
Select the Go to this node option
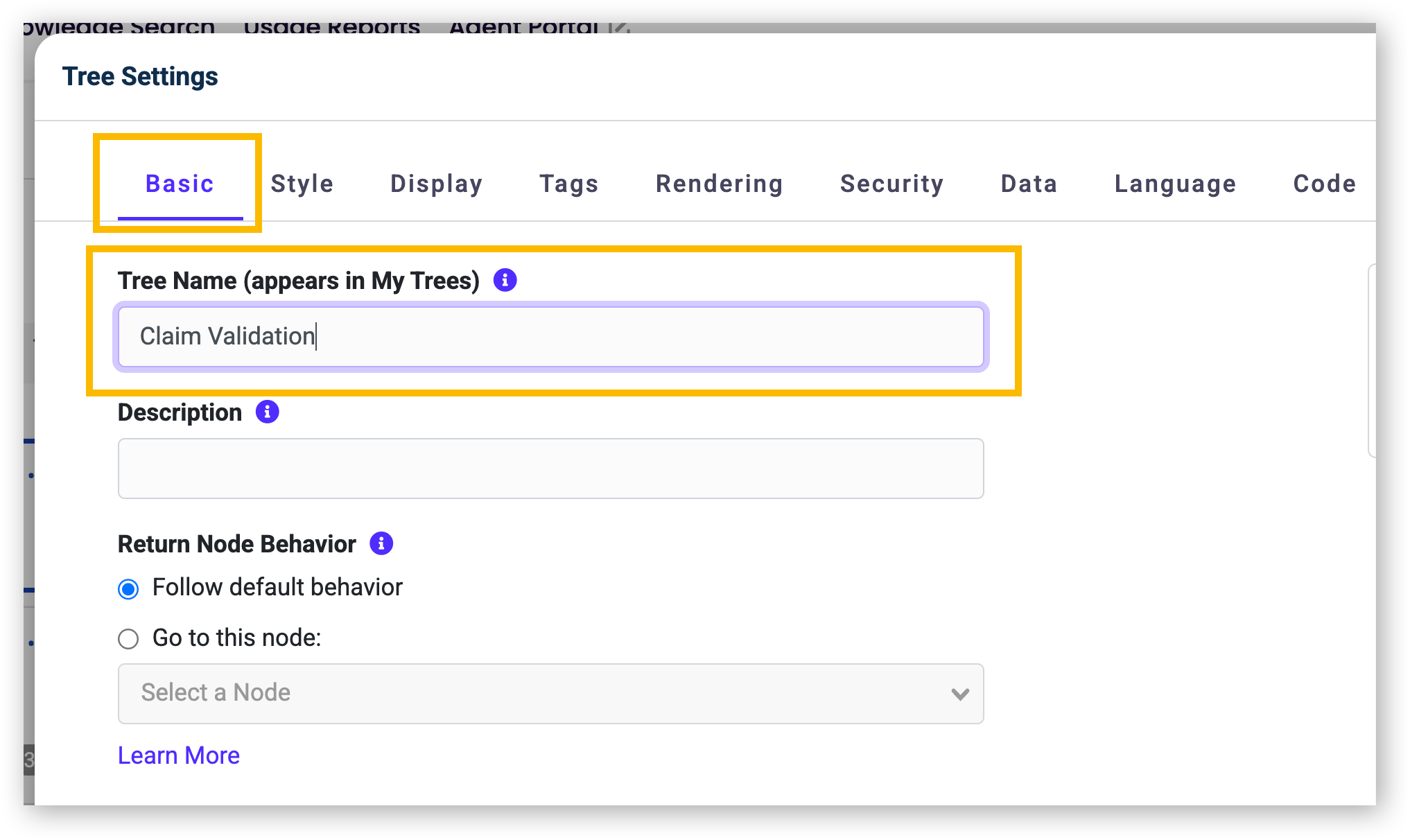tap(128, 638)
